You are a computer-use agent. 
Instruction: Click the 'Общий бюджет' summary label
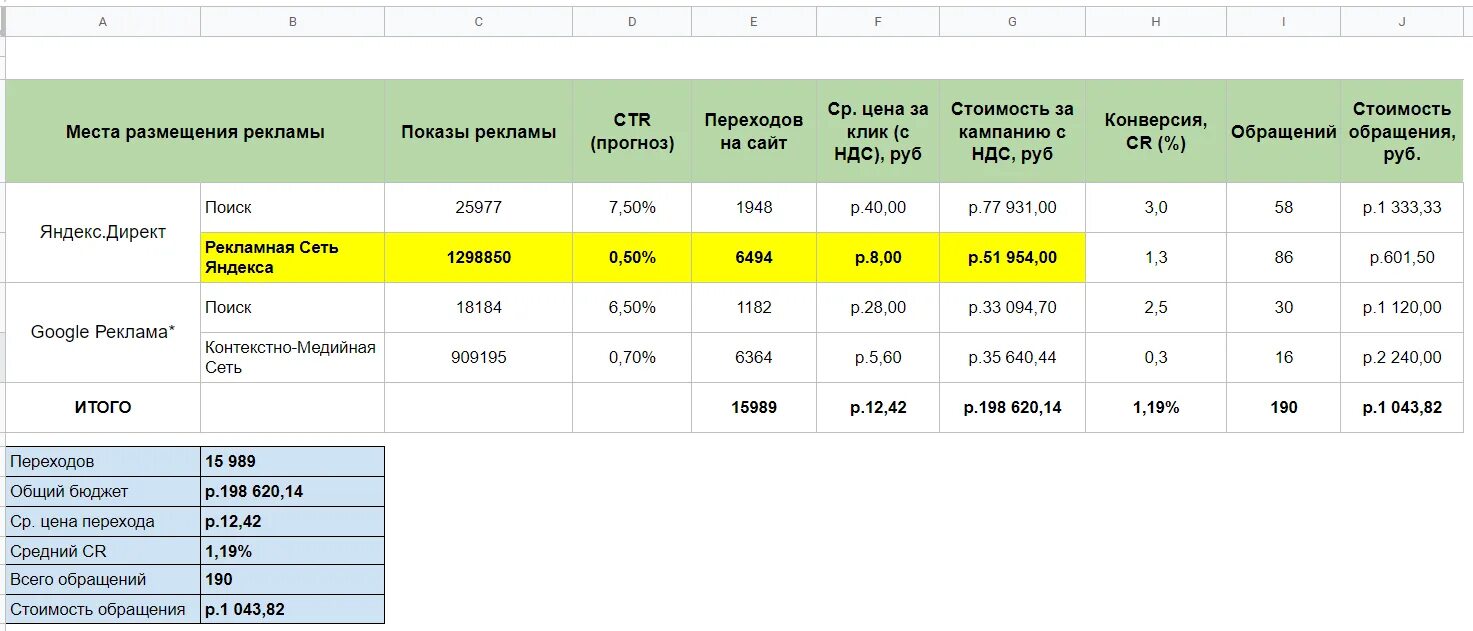point(103,491)
